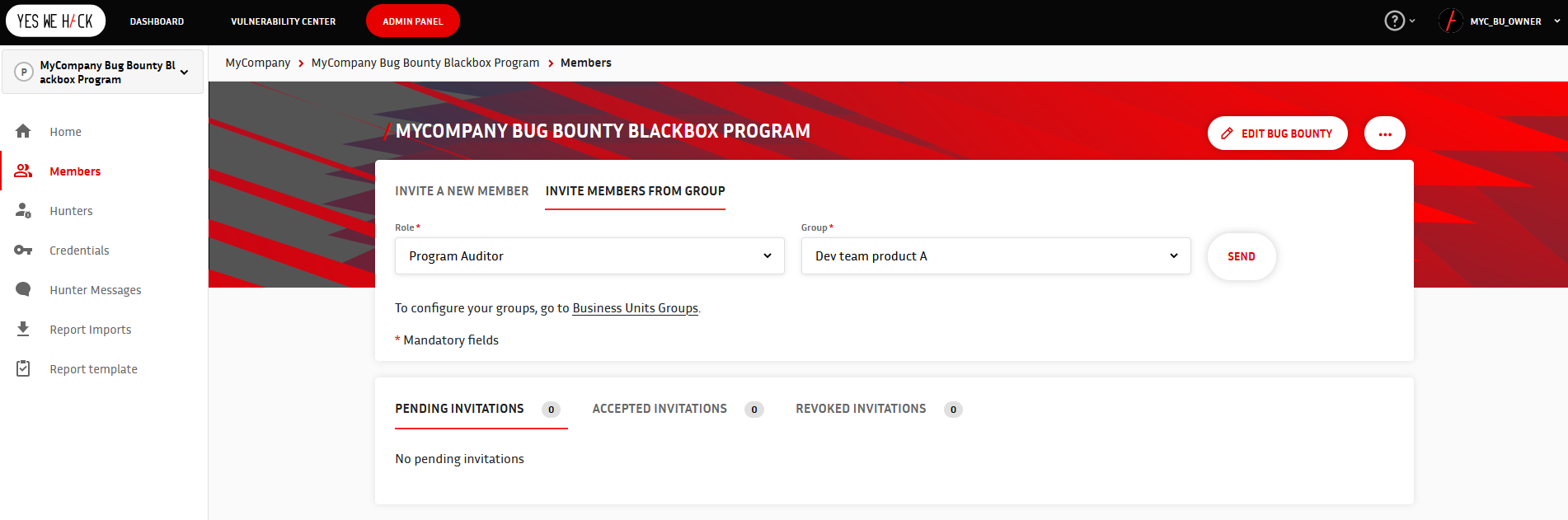Open Credentials in the sidebar
The height and width of the screenshot is (520, 1568).
[79, 251]
